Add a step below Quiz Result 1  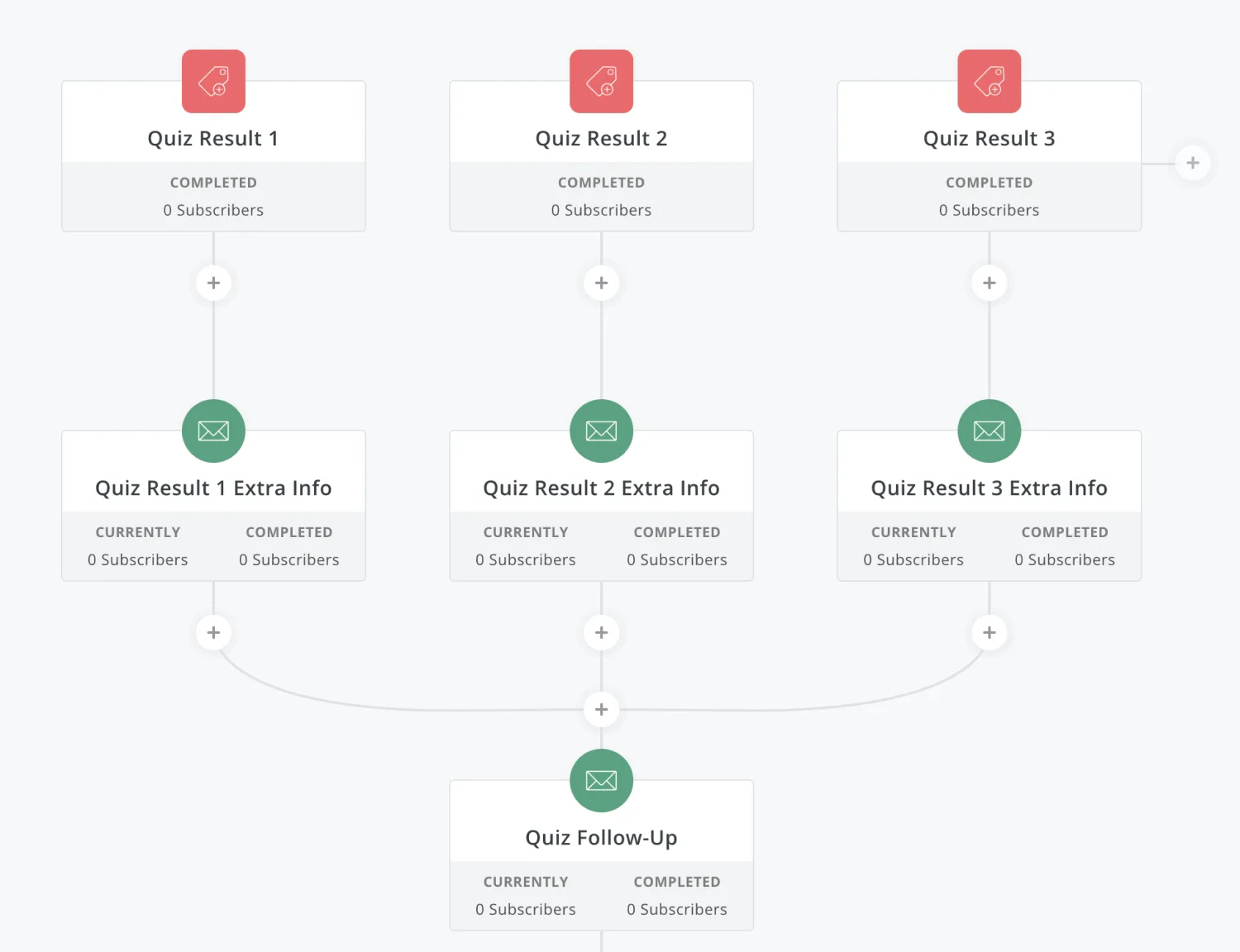[213, 283]
